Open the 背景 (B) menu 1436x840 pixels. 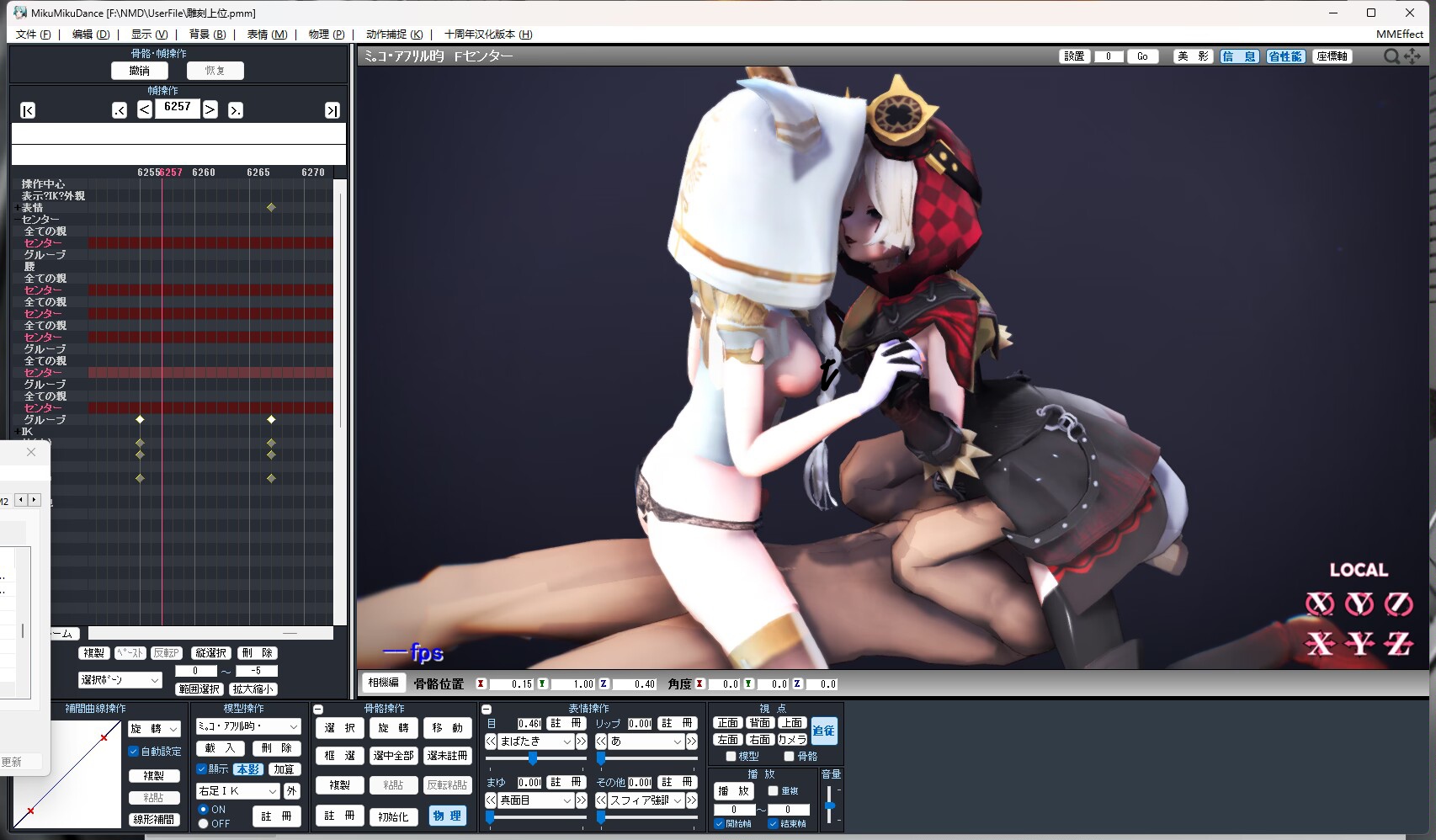207,35
